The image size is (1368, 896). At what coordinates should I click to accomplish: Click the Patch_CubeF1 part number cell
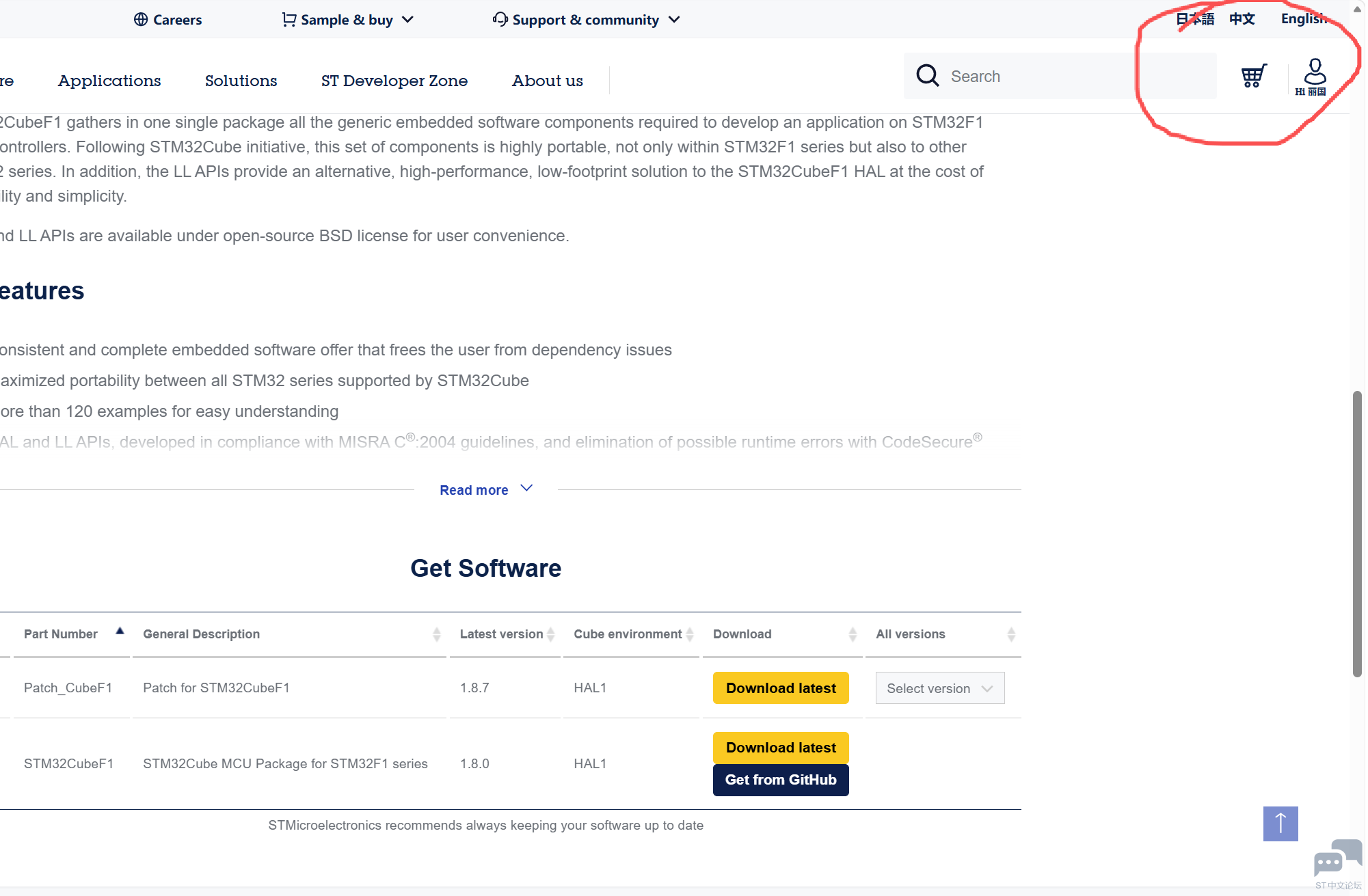68,688
